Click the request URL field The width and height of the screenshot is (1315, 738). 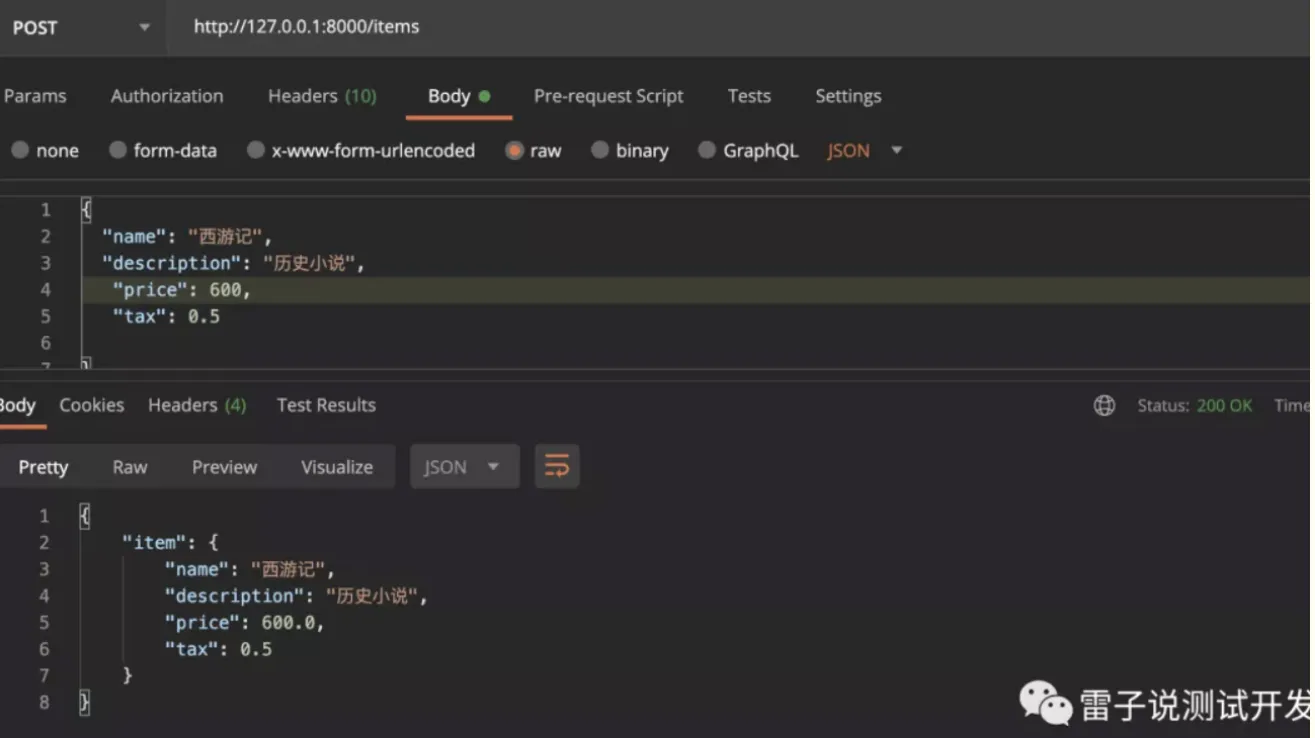[x=740, y=27]
